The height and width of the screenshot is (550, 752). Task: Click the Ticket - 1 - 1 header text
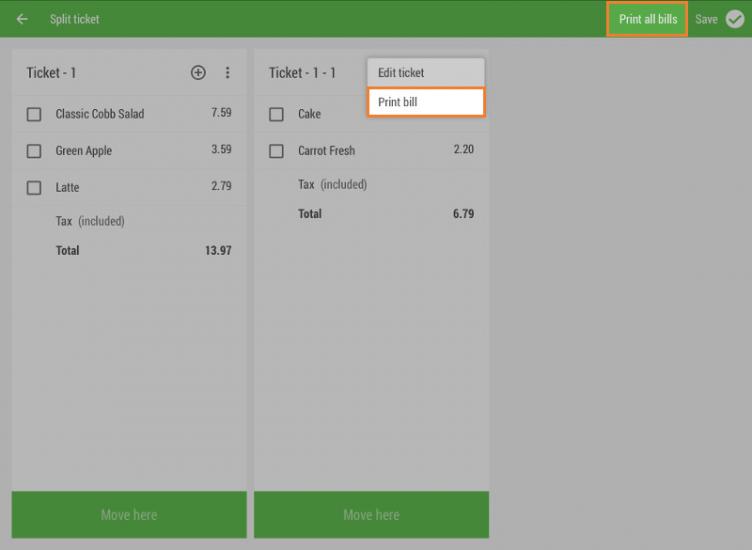tap(302, 73)
